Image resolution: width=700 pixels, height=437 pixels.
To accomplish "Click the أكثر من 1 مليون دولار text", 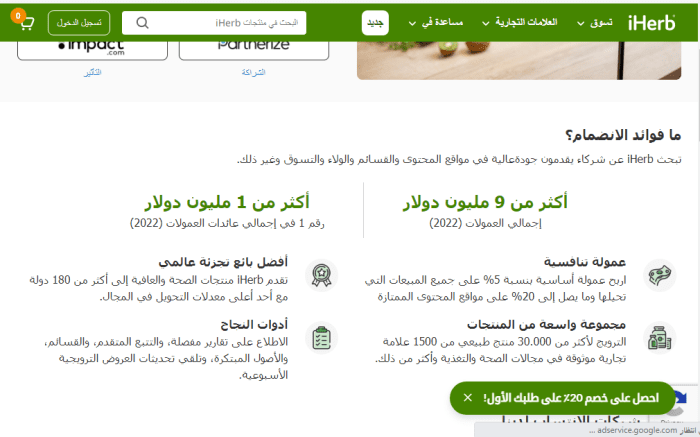I will pos(227,202).
